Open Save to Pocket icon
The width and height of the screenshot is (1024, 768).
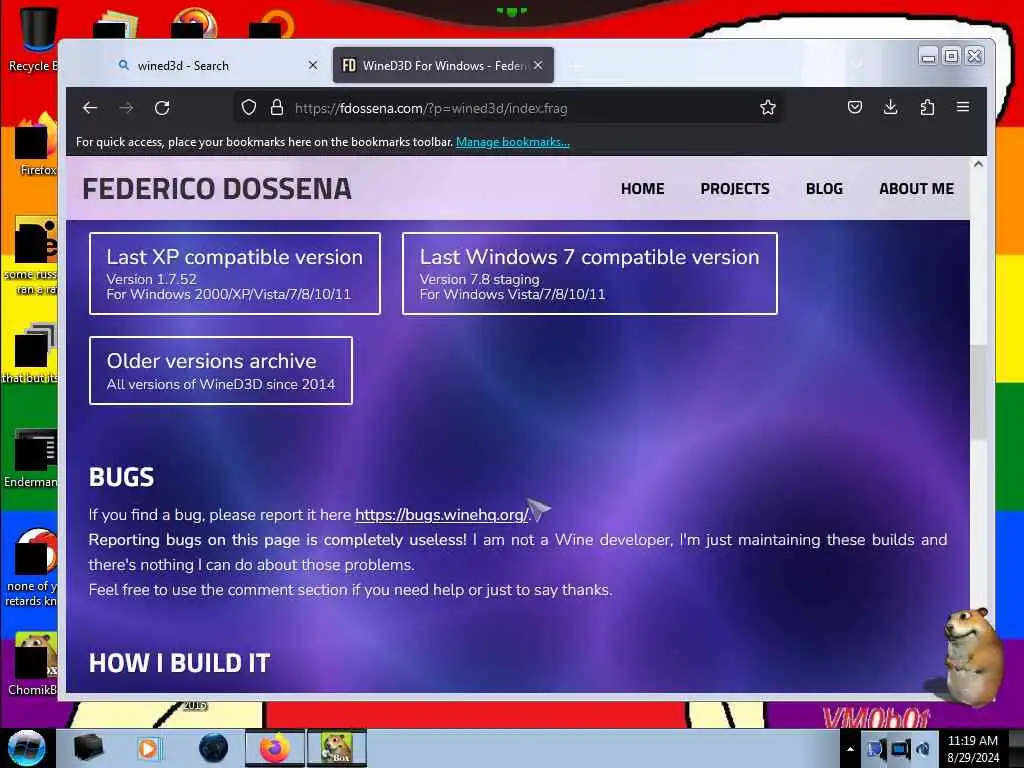pos(854,108)
